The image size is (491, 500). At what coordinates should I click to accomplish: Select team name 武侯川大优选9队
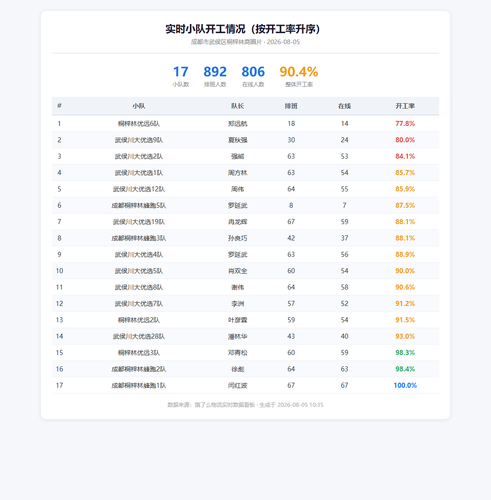[x=139, y=140]
